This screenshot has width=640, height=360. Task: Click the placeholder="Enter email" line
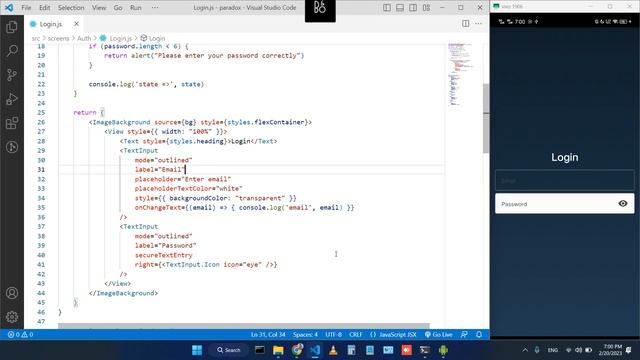pos(183,179)
